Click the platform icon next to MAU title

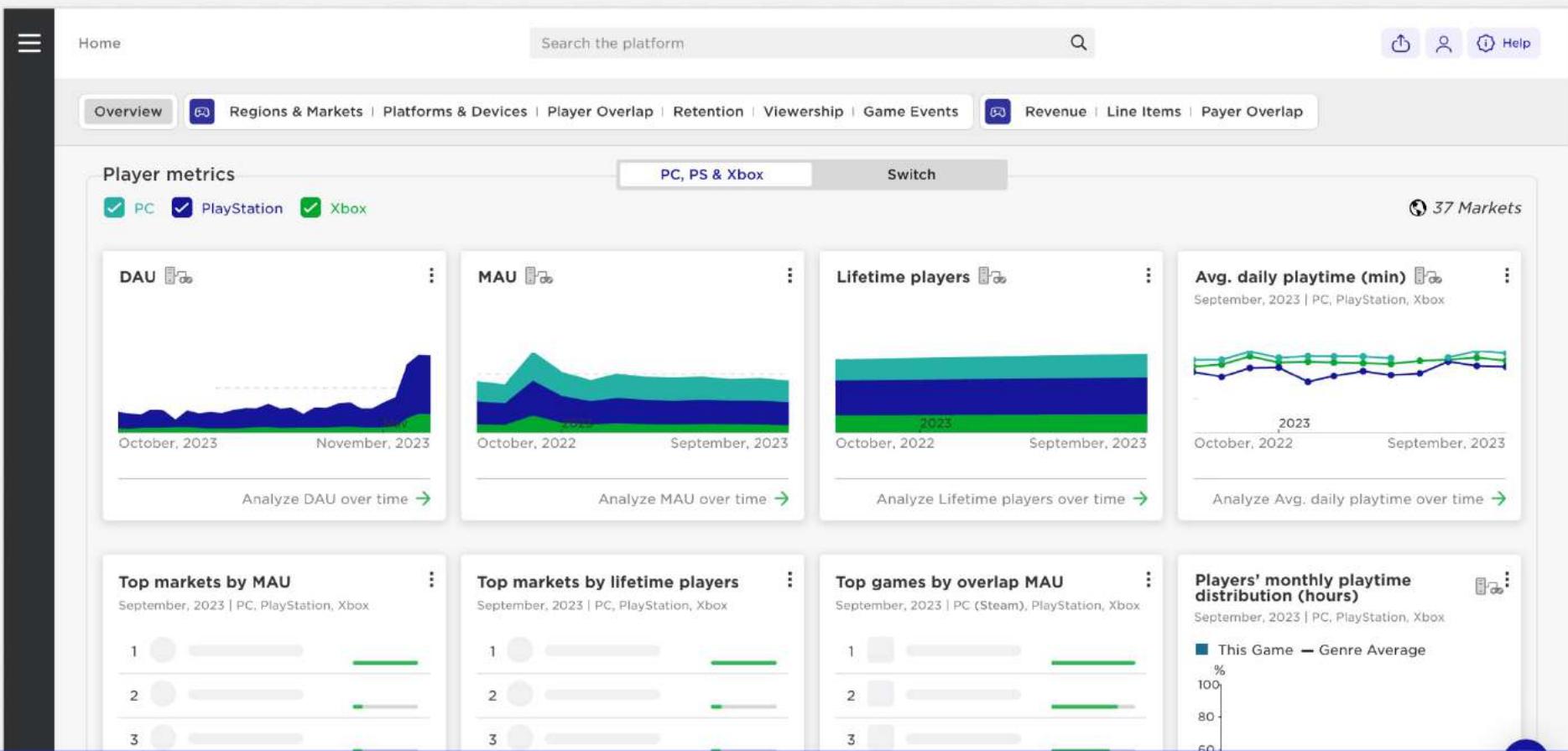tap(539, 276)
